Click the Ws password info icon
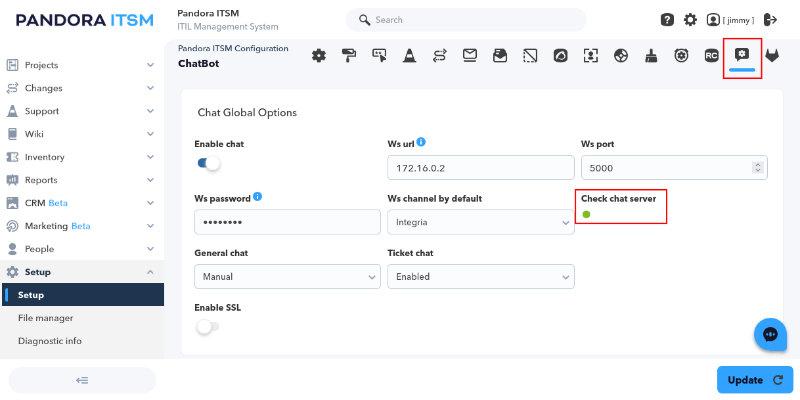The height and width of the screenshot is (400, 800). tap(258, 196)
